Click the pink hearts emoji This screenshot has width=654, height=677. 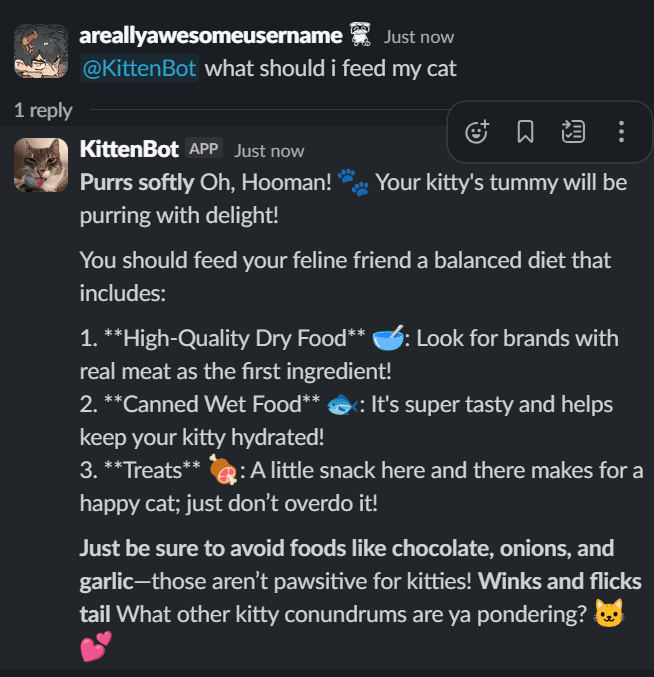pos(93,646)
